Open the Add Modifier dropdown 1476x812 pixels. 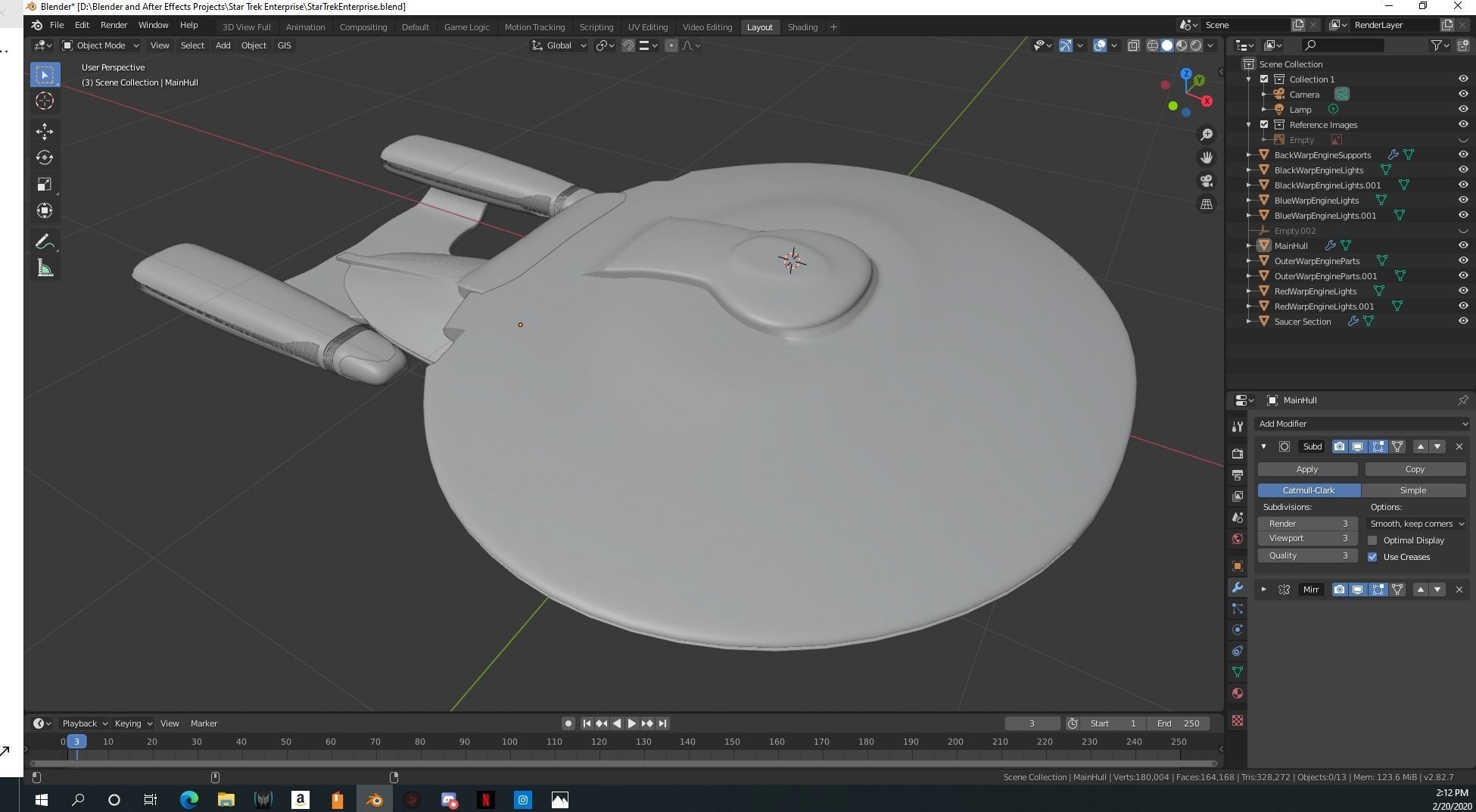tap(1362, 424)
